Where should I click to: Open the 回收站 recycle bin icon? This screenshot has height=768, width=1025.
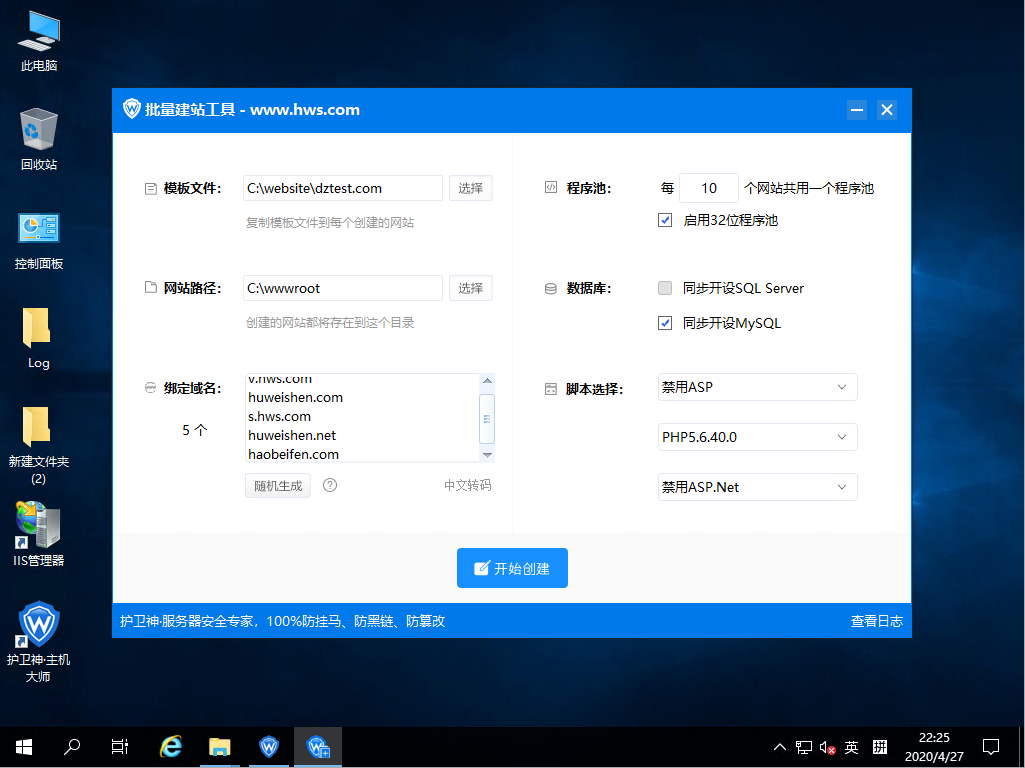click(38, 135)
